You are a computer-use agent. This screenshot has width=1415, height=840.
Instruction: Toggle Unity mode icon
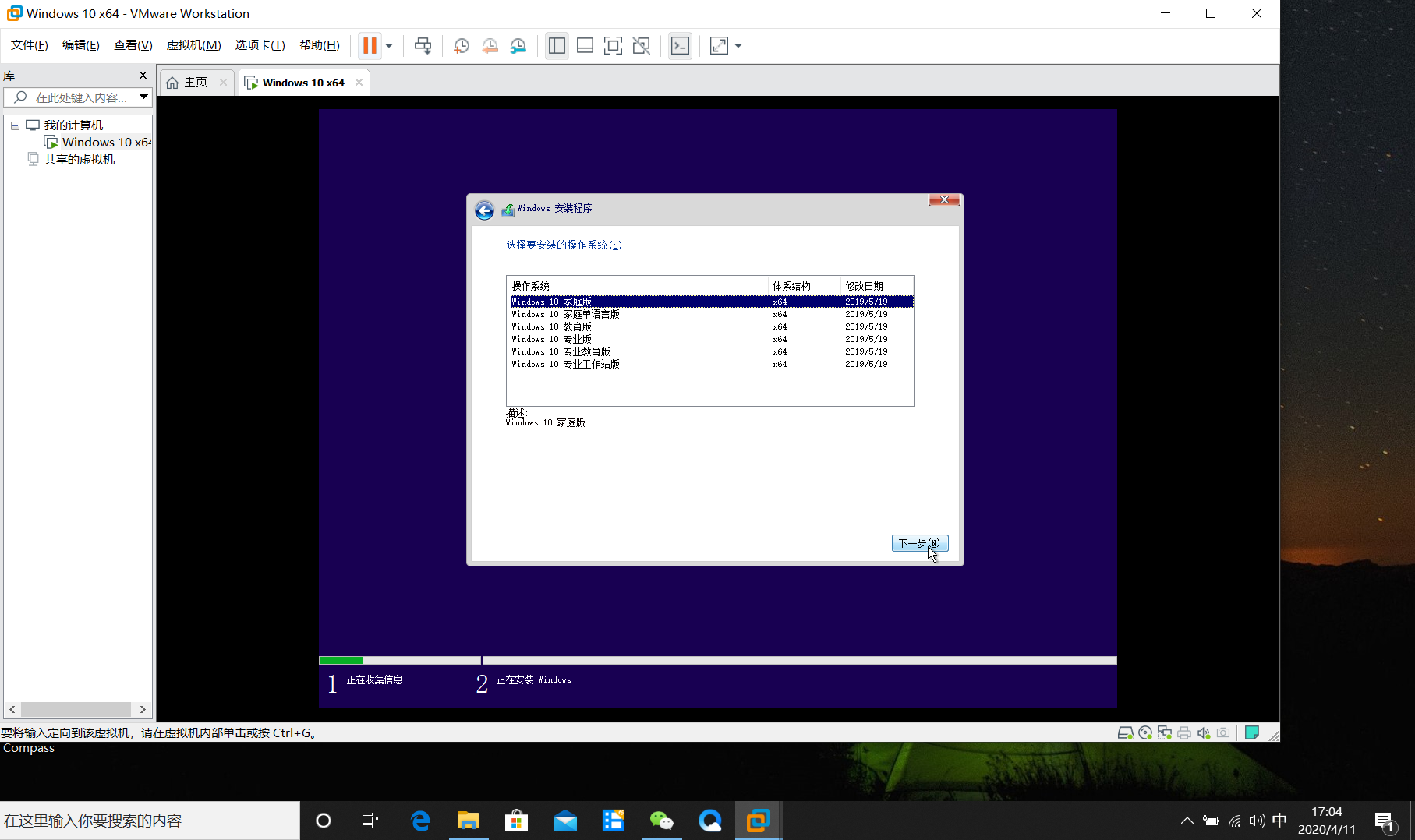pos(641,46)
